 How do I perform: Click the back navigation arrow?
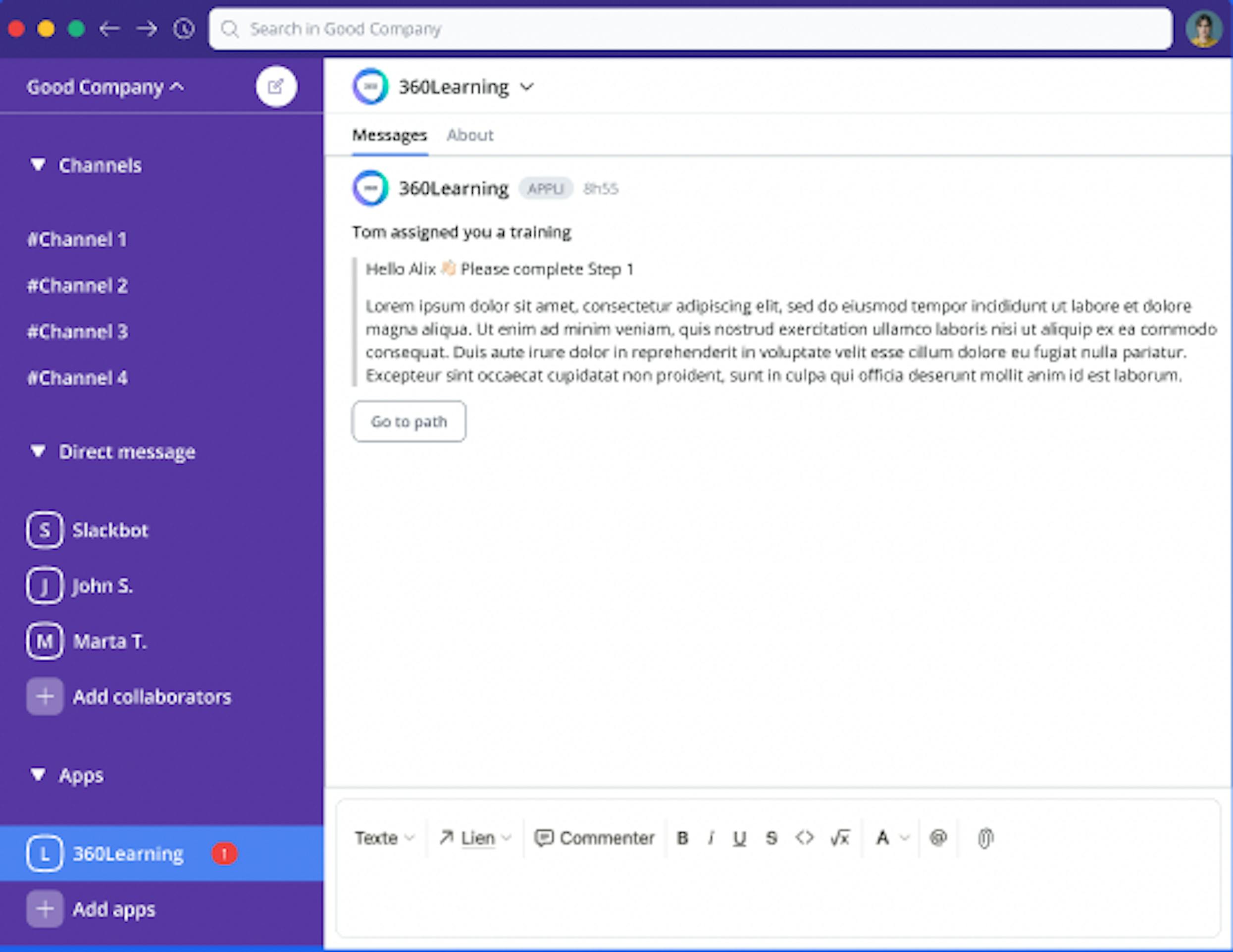coord(109,28)
